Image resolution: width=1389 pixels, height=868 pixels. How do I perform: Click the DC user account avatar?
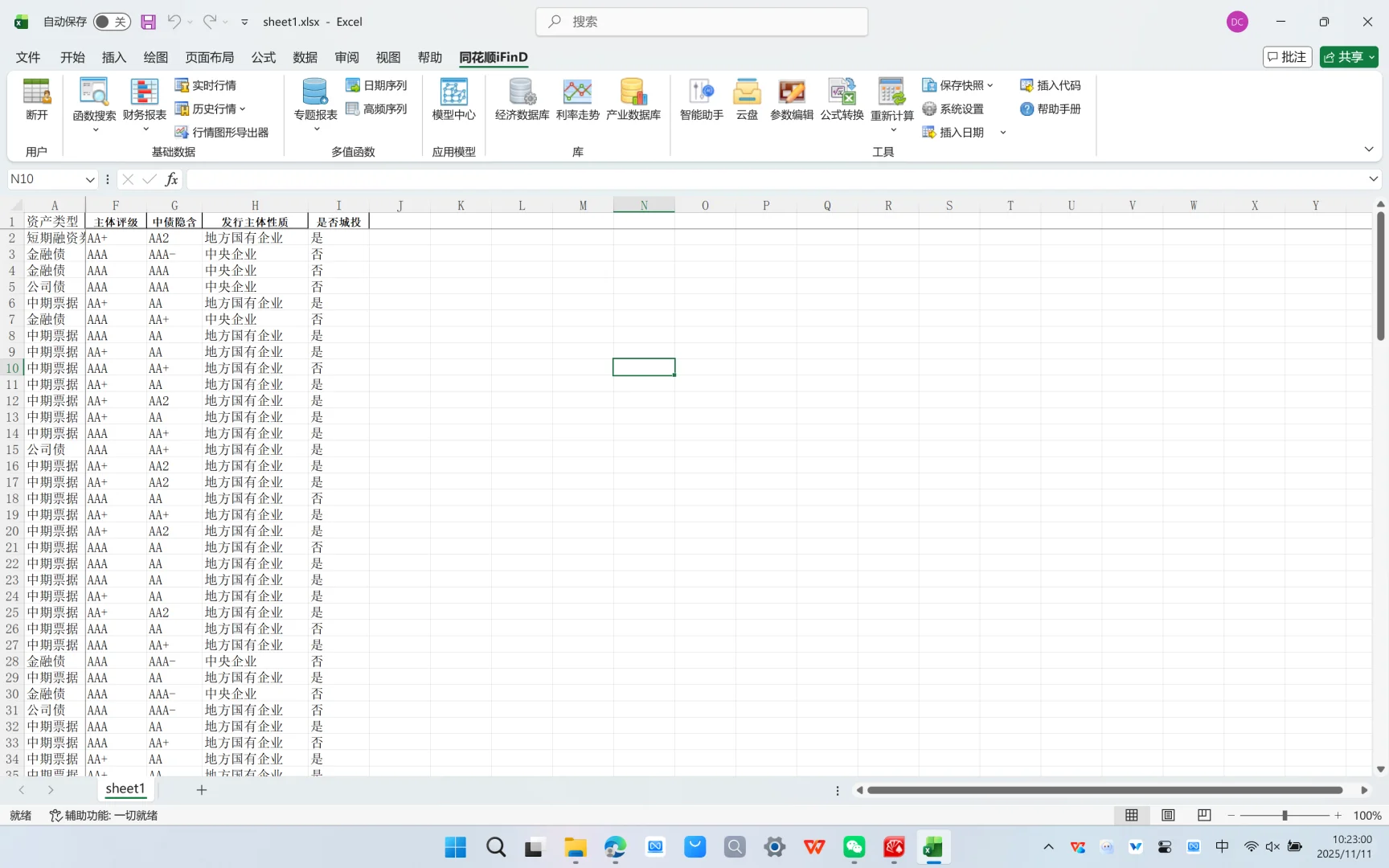(1237, 22)
